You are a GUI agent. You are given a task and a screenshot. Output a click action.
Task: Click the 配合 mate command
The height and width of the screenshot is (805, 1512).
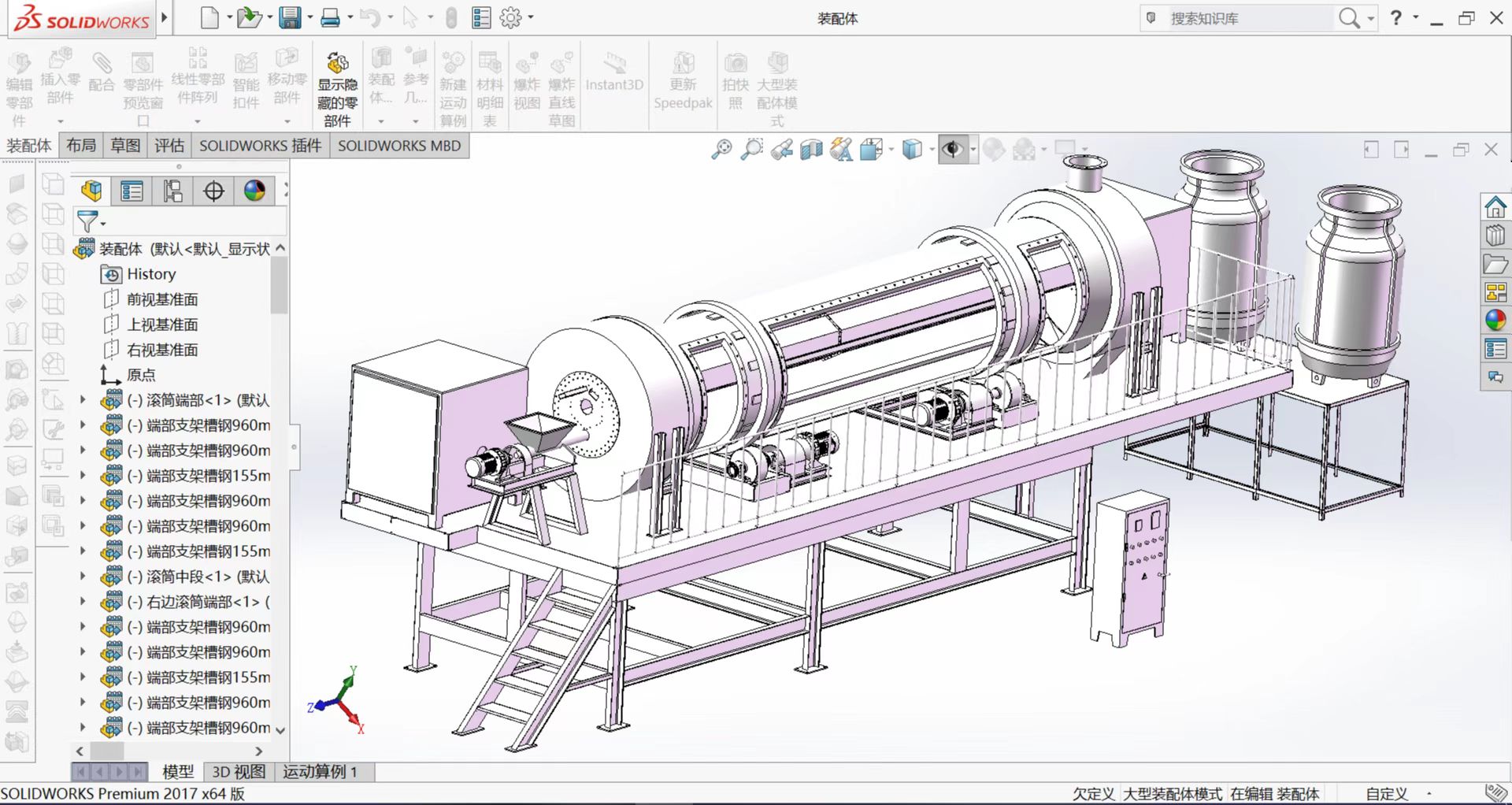coord(102,72)
